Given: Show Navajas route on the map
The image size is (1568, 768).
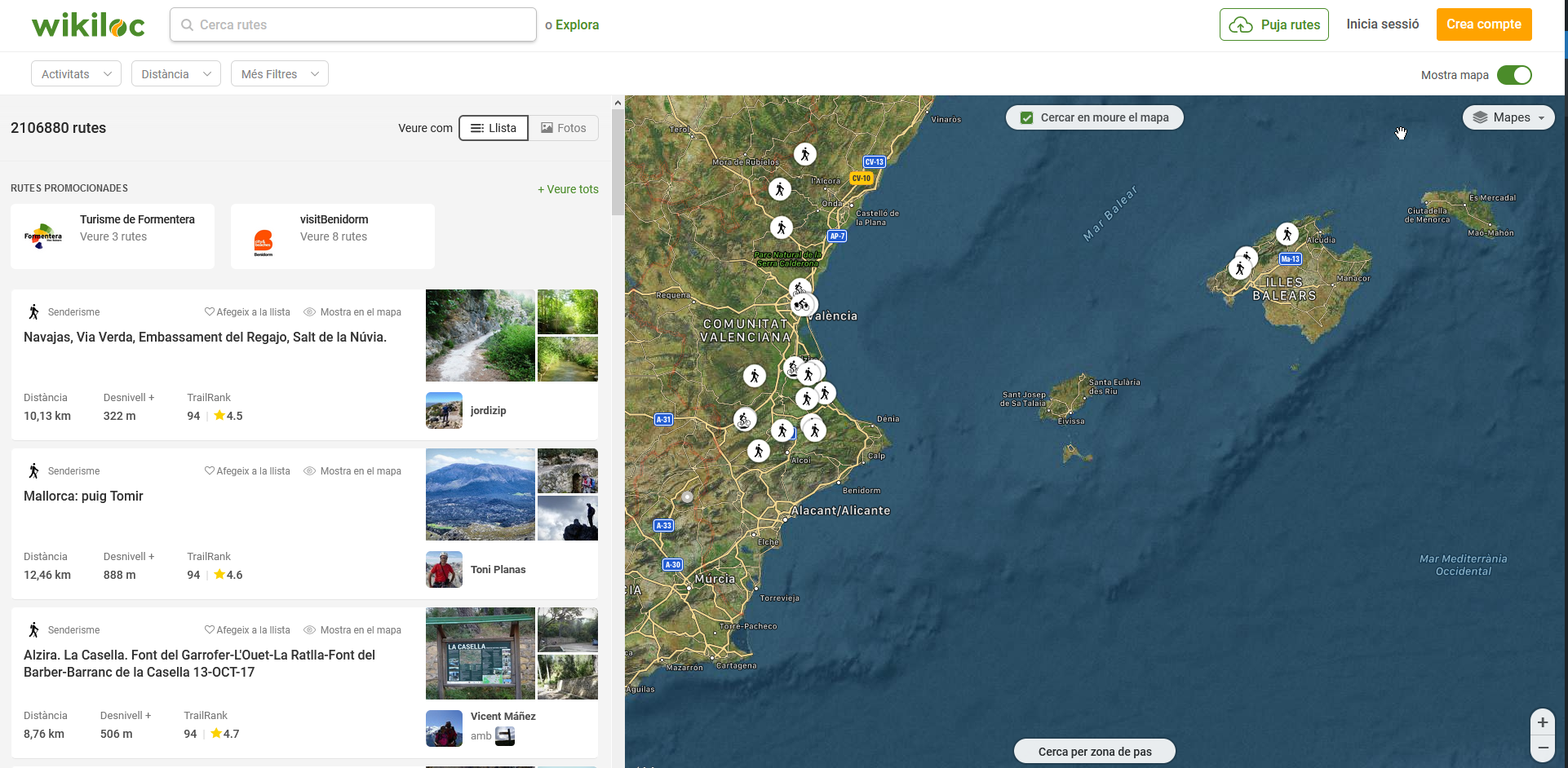Looking at the screenshot, I should pos(352,311).
